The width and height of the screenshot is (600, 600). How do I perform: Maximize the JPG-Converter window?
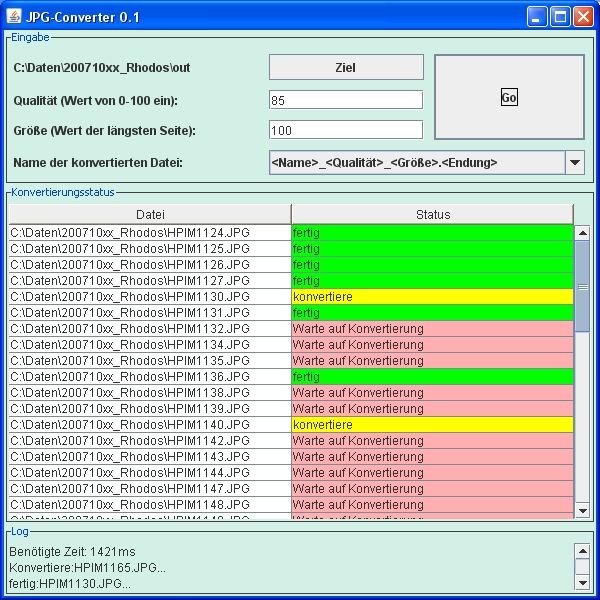click(x=560, y=16)
